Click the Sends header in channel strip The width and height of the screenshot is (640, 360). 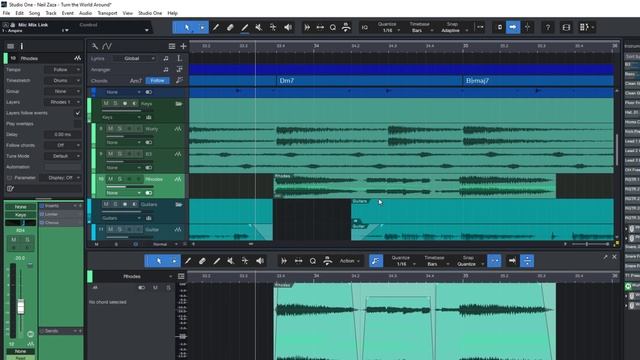[60, 331]
